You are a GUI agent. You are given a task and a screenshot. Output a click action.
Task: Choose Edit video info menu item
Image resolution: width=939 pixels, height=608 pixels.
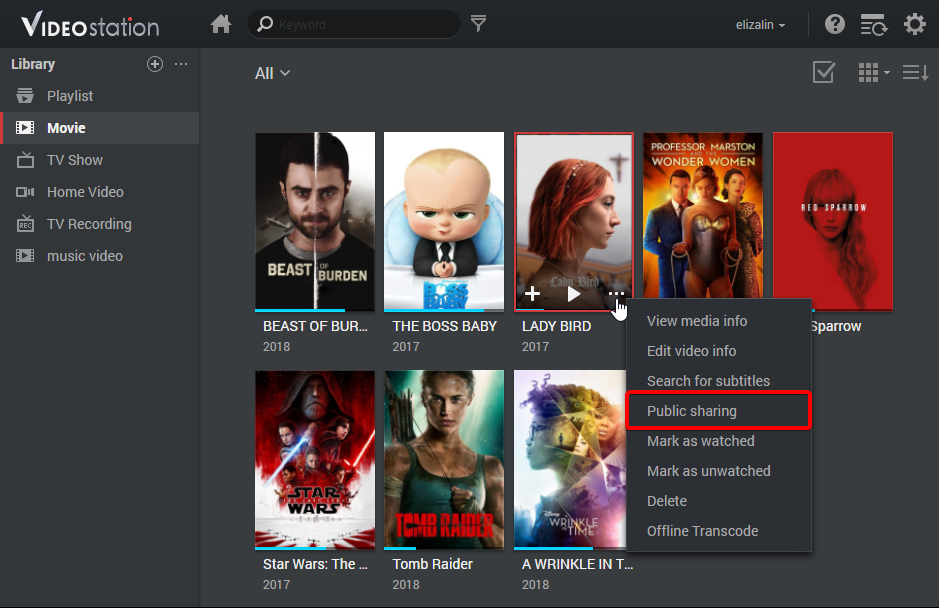719,351
